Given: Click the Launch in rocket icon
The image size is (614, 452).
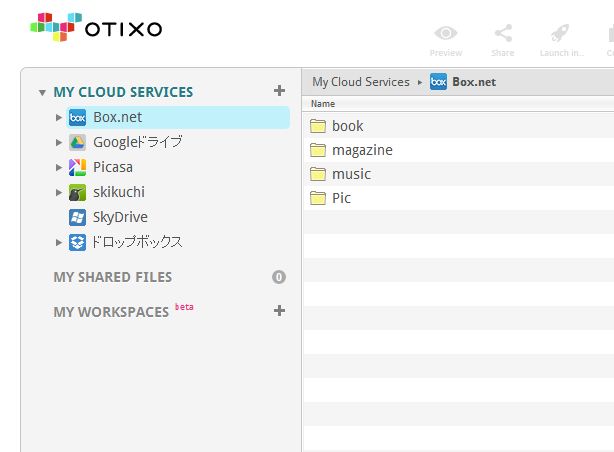Looking at the screenshot, I should coord(560,33).
